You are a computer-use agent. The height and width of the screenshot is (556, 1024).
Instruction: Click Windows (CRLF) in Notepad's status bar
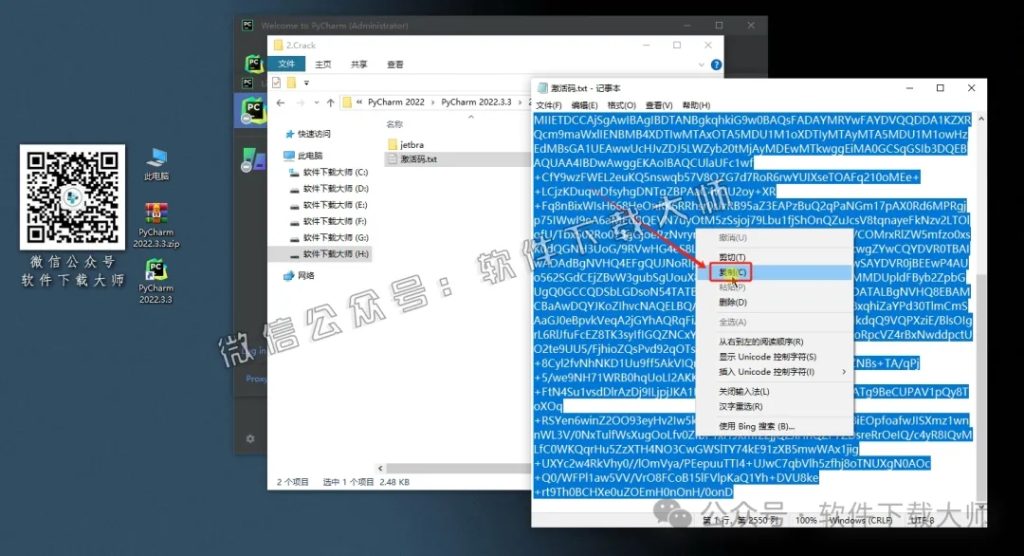tap(860, 520)
